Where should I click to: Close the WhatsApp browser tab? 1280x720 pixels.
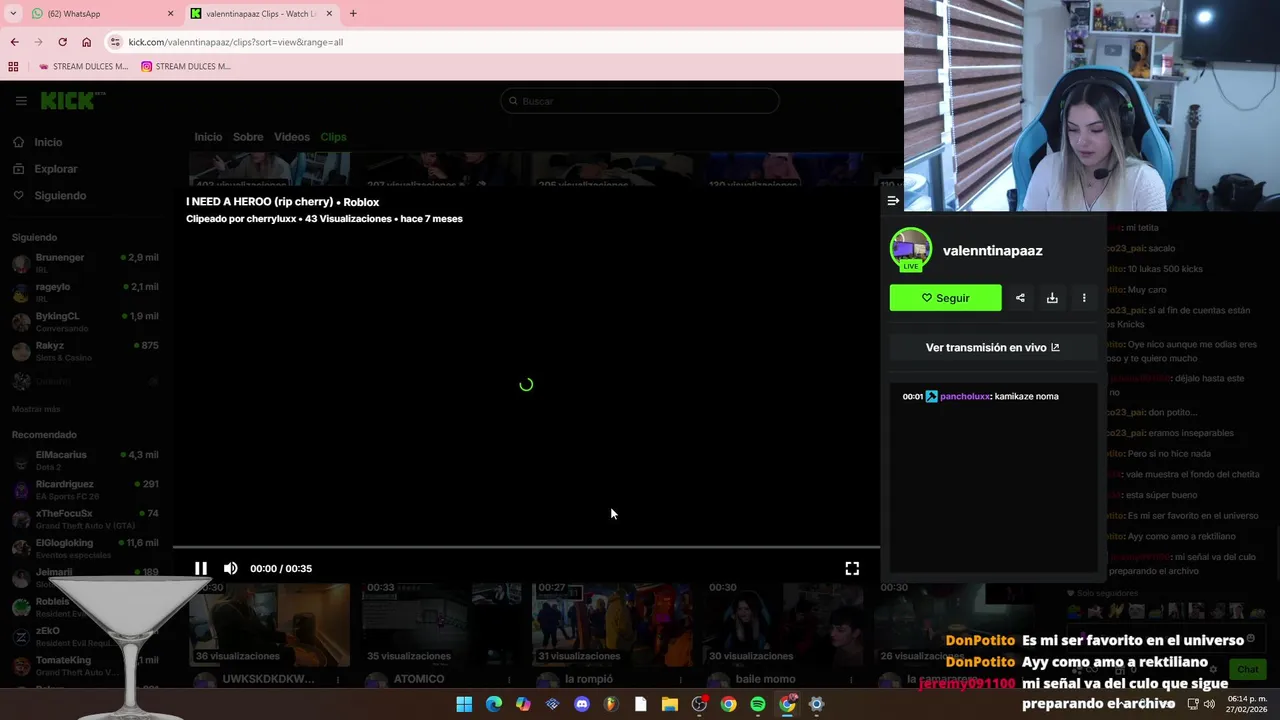170,14
